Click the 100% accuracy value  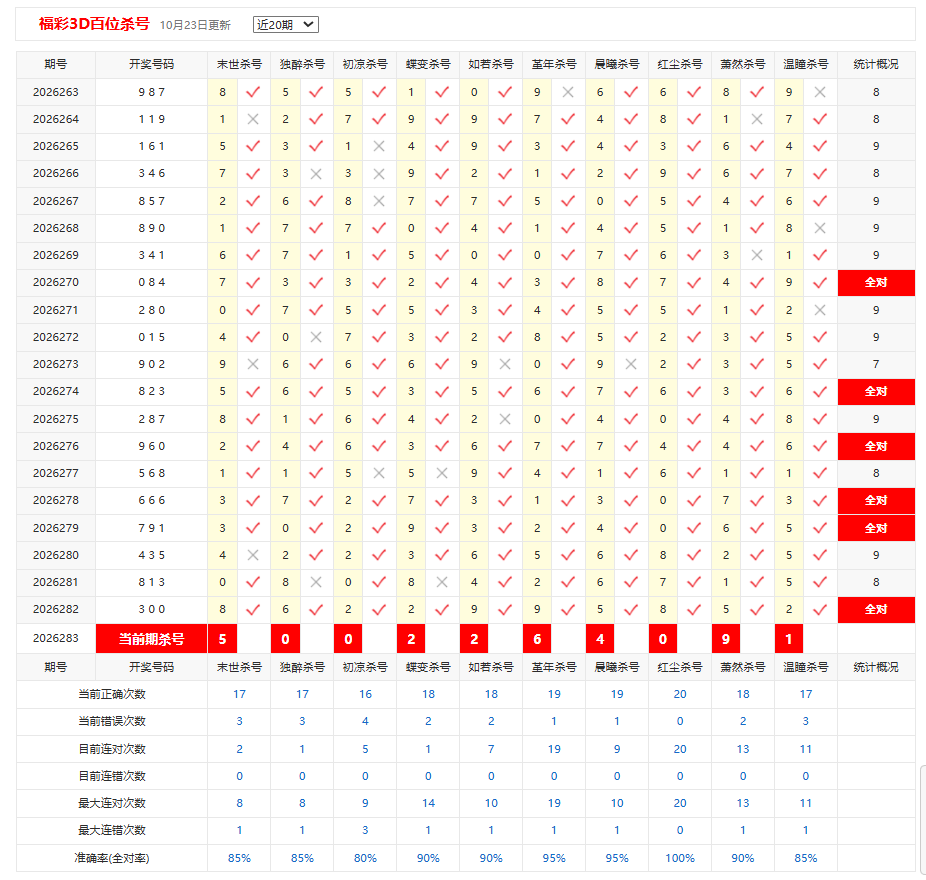click(x=680, y=858)
